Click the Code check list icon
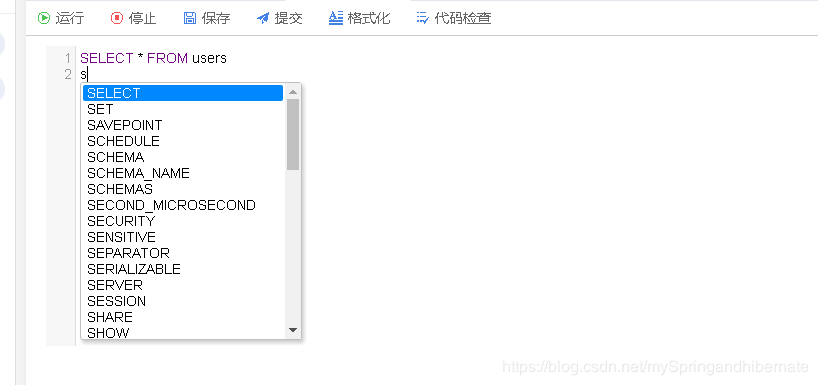 (423, 18)
